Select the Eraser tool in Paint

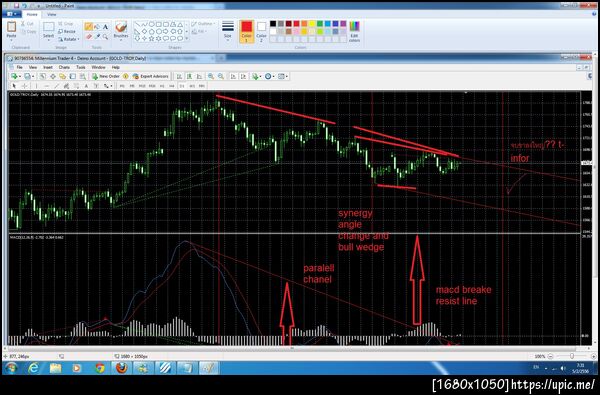(88, 37)
